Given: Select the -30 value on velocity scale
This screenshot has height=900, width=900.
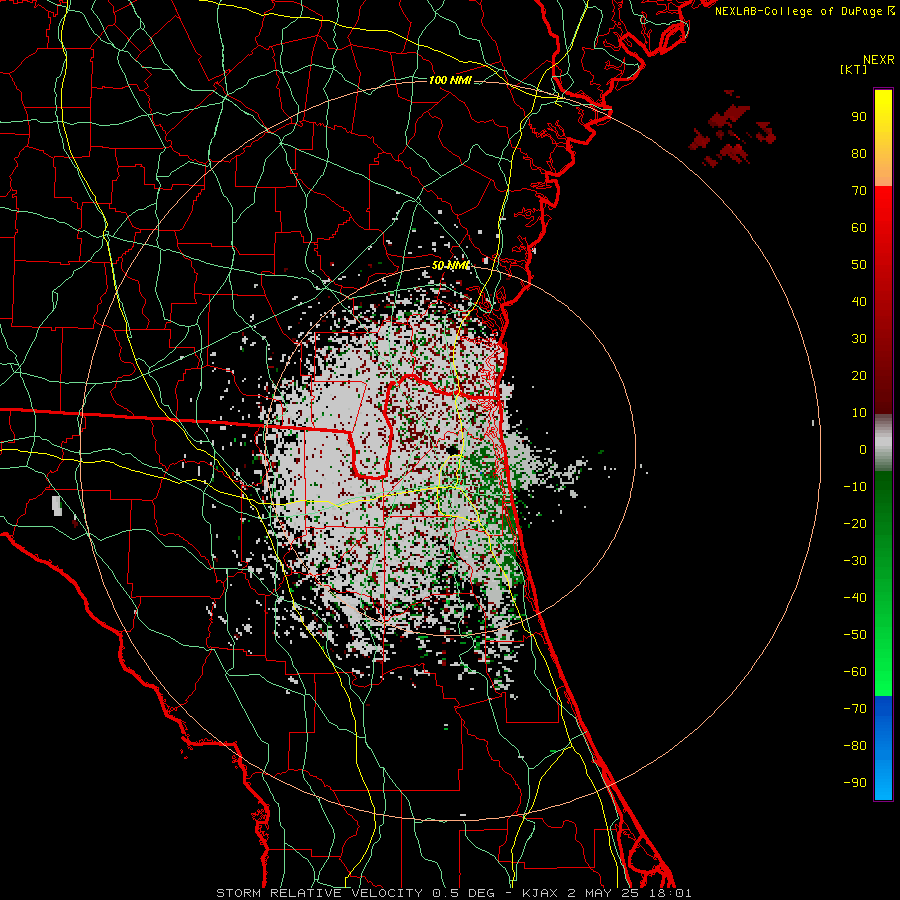Looking at the screenshot, I should coord(855,561).
